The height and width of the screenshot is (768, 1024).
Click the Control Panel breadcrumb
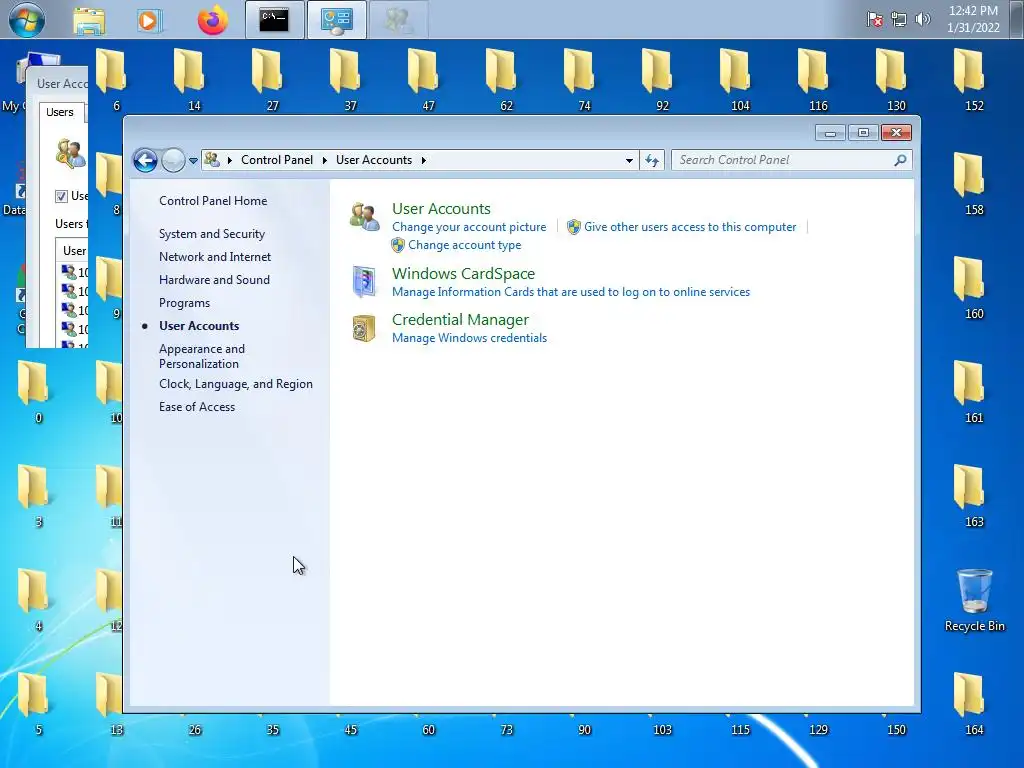(x=277, y=160)
